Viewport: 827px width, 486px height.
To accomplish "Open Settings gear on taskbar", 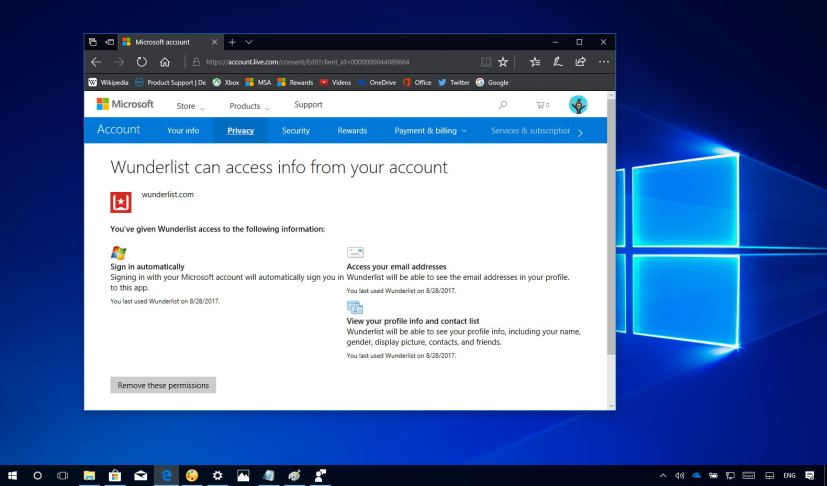I will (217, 475).
